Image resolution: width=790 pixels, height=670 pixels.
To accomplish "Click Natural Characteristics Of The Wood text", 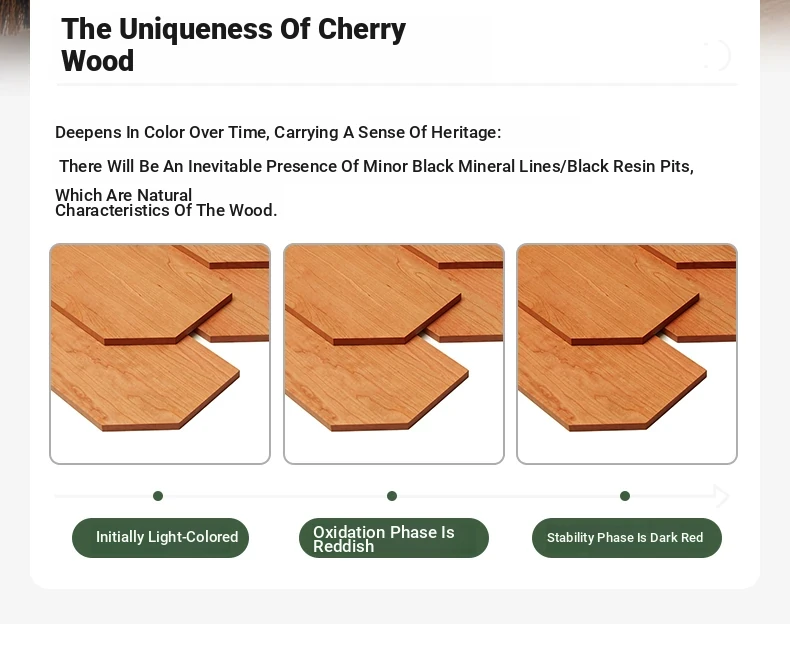I will coord(166,203).
